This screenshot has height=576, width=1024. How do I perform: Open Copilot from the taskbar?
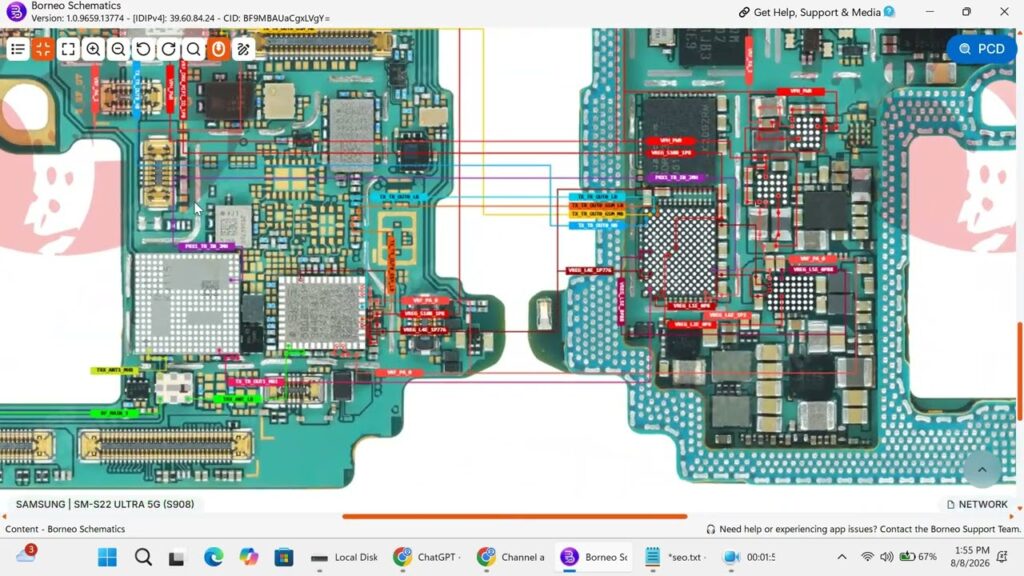tap(248, 557)
